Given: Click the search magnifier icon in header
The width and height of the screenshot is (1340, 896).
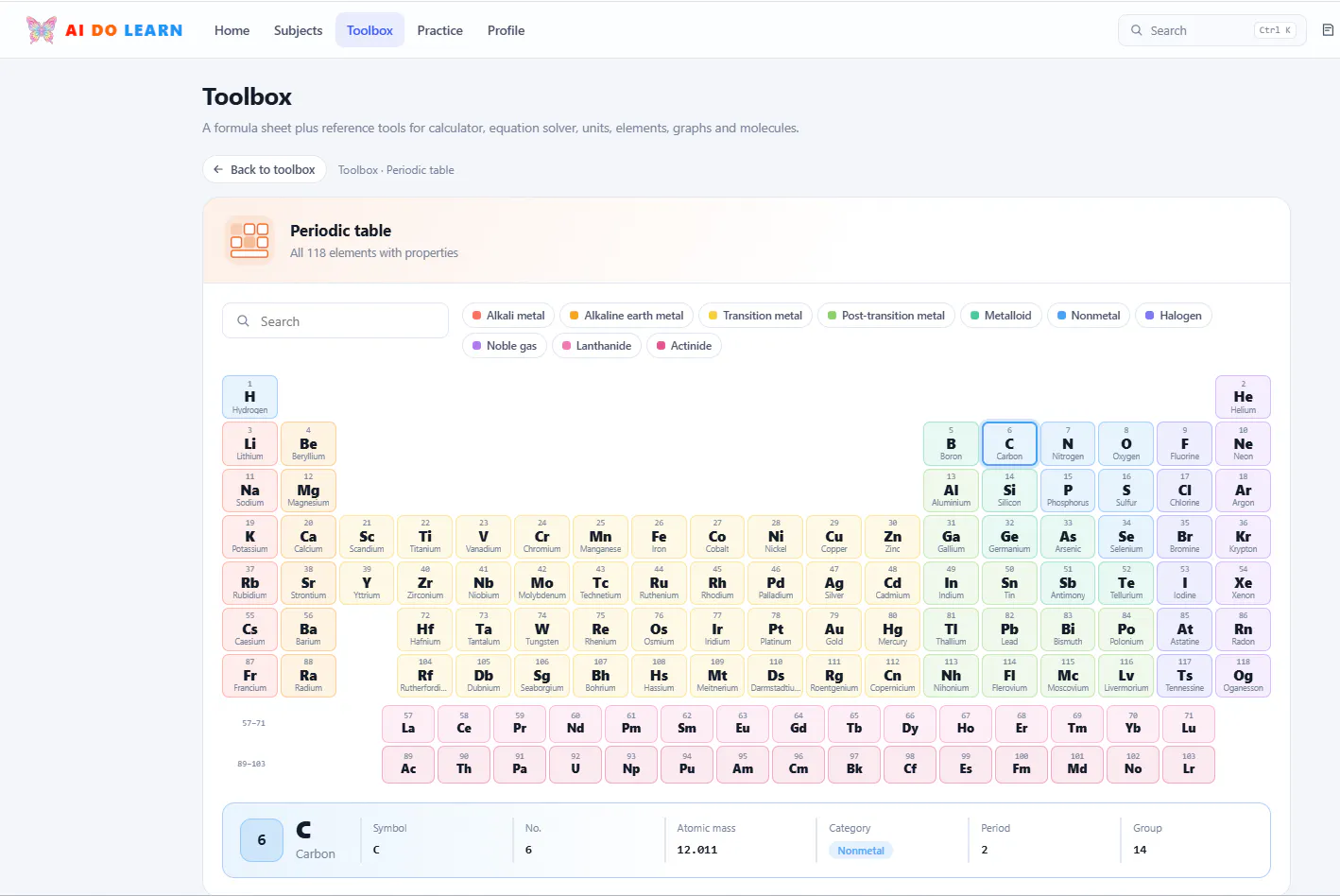Looking at the screenshot, I should 1136,30.
